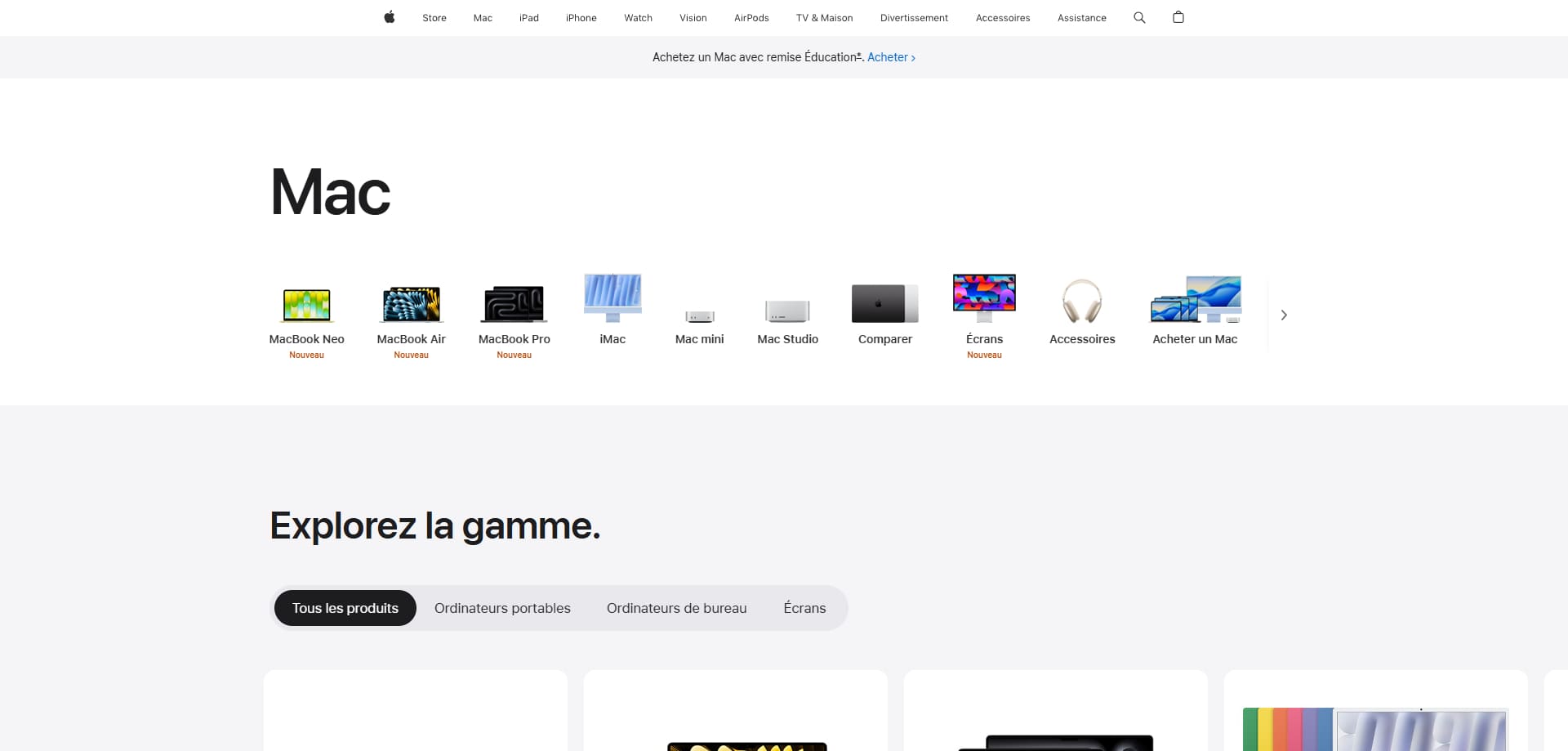Click the colorful iMac product card image

1375,729
